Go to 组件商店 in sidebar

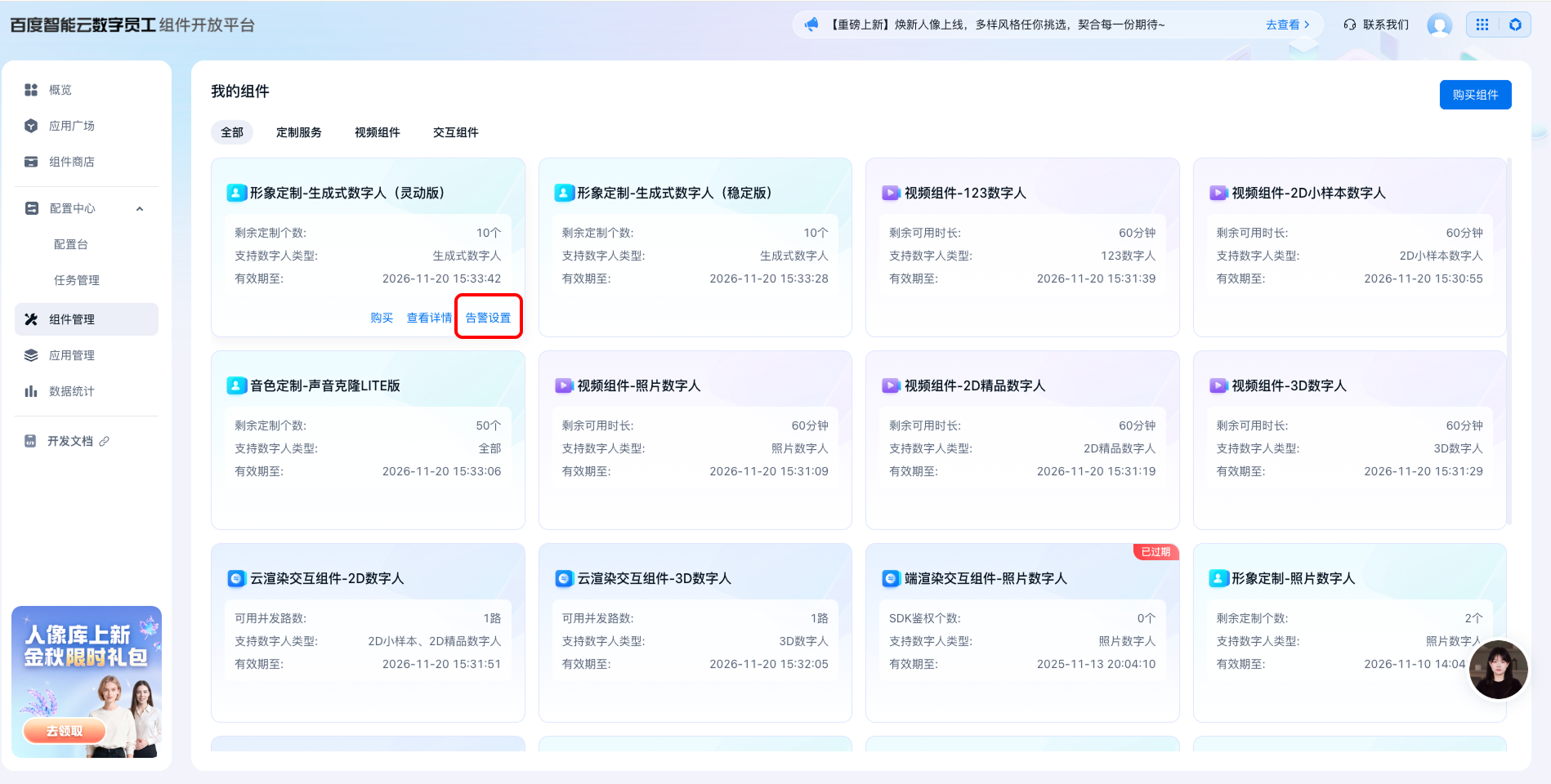click(x=71, y=162)
